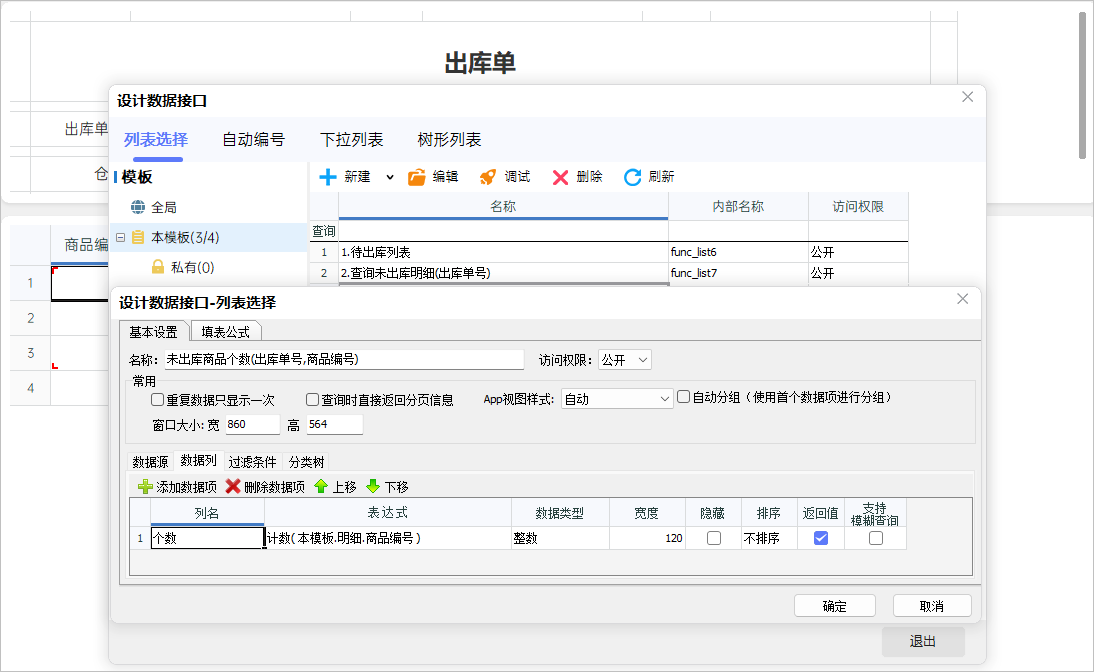The width and height of the screenshot is (1094, 672).
Task: Click the red X 删除 icon
Action: point(560,177)
